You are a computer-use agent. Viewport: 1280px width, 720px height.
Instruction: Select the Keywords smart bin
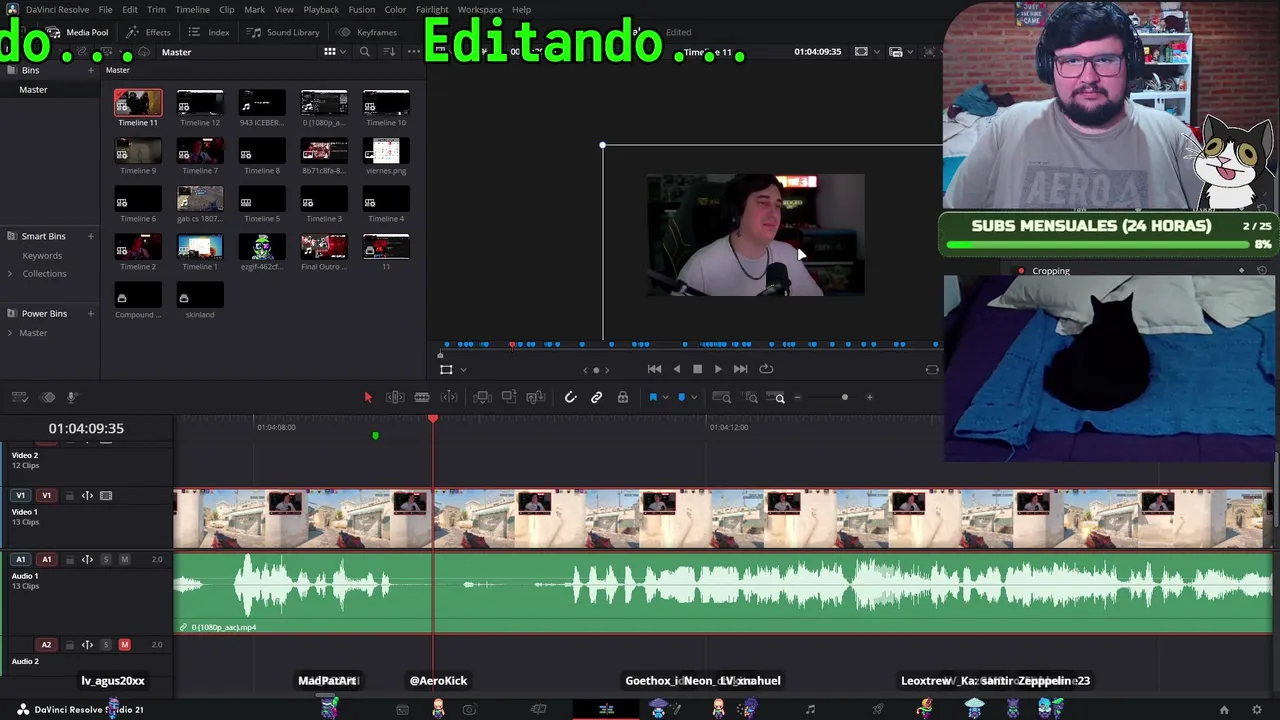pyautogui.click(x=42, y=255)
